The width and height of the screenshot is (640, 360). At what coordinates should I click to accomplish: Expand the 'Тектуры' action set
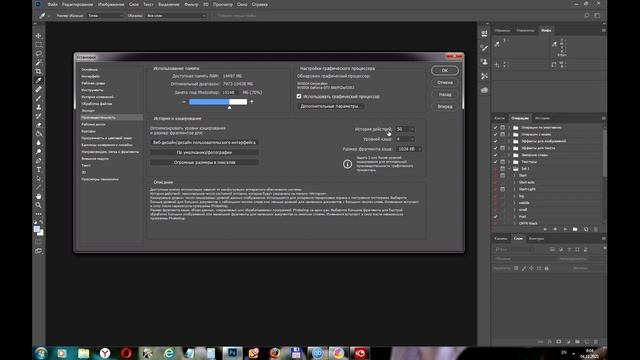click(509, 162)
